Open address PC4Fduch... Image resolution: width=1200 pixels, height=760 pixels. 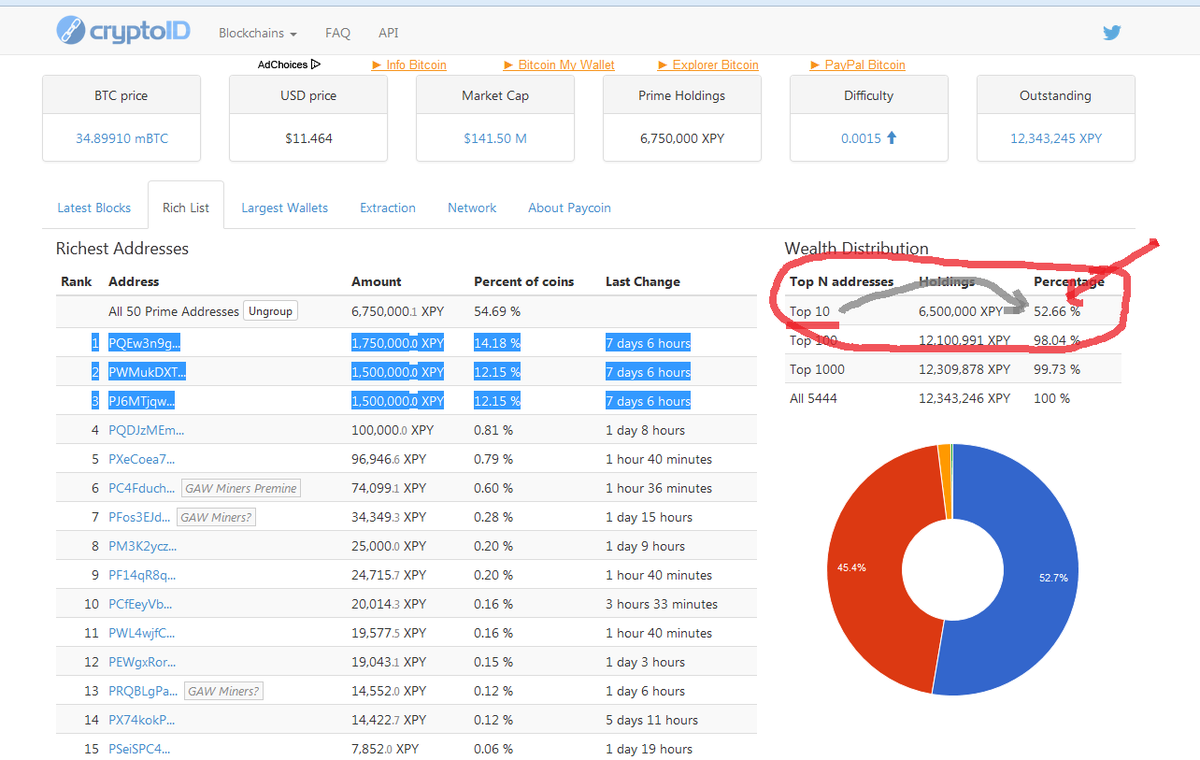(x=142, y=488)
